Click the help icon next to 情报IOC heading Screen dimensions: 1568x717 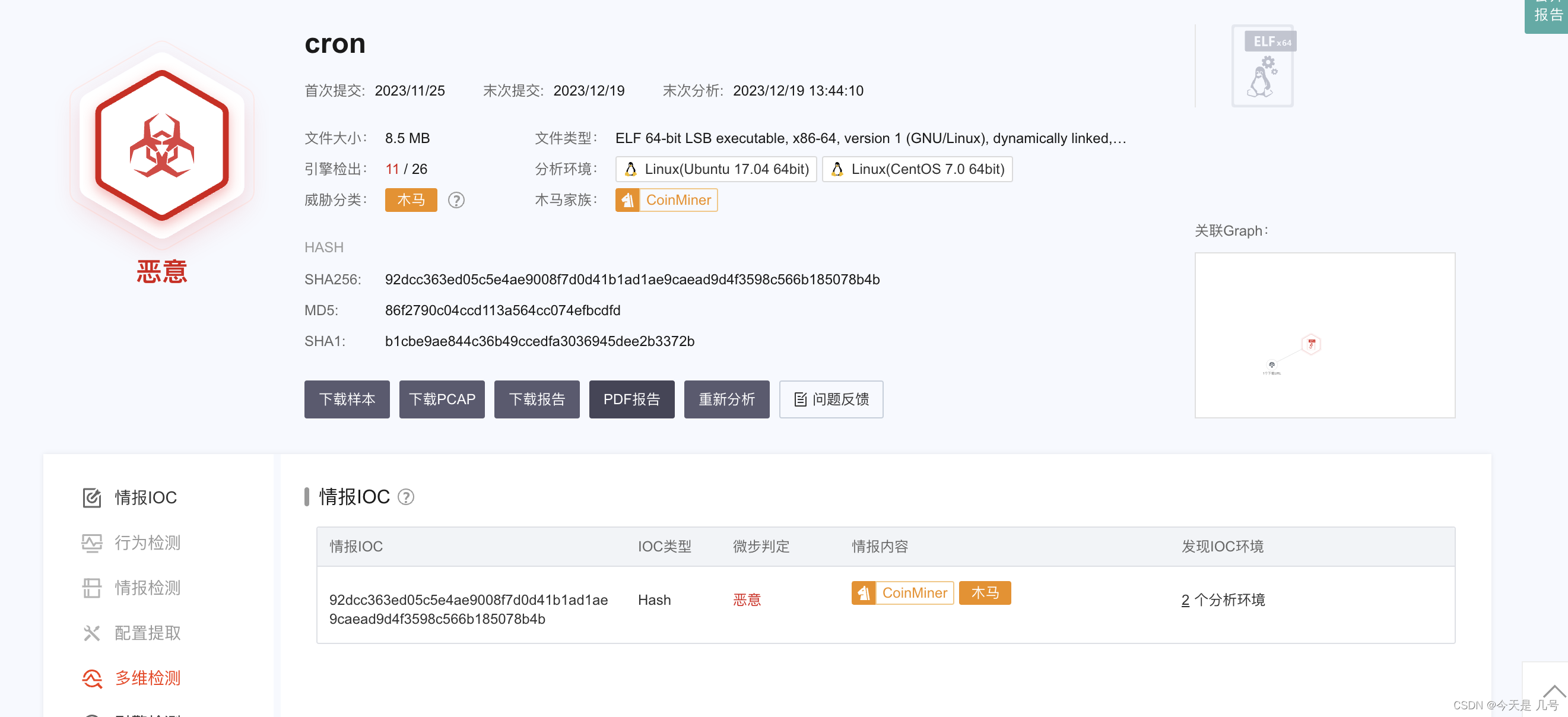point(406,497)
